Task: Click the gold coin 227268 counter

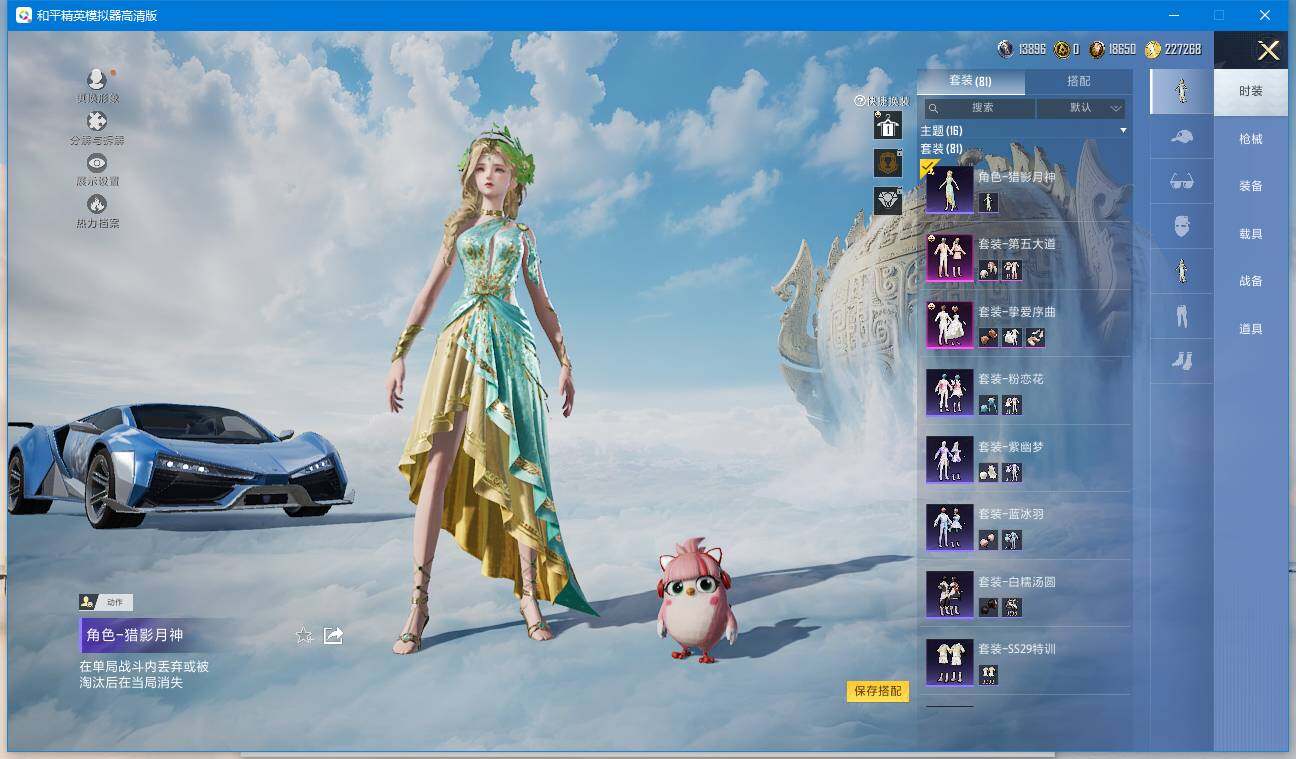Action: click(1174, 49)
